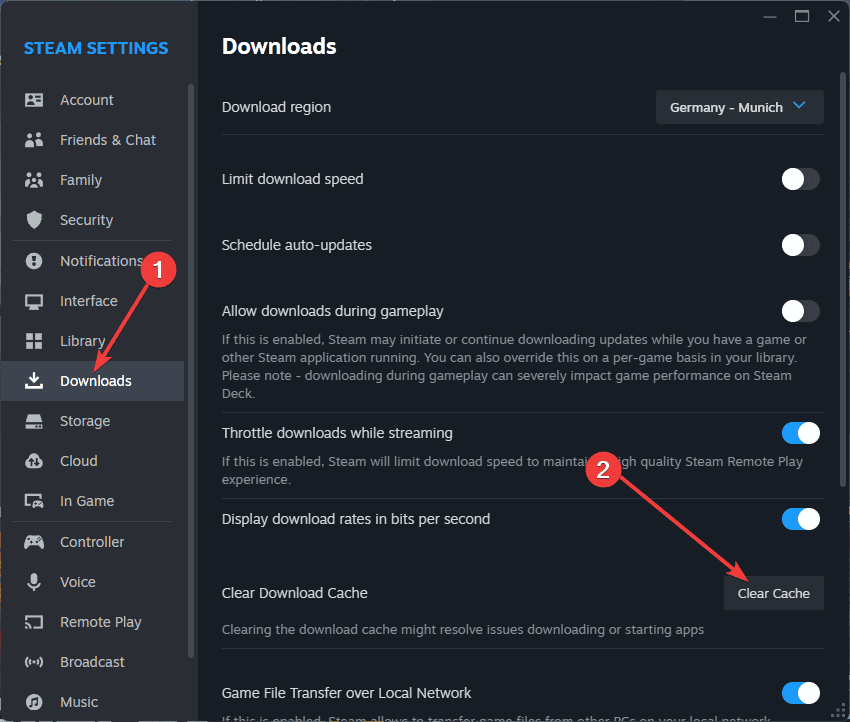The height and width of the screenshot is (722, 850).
Task: Open Storage settings page
Action: click(93, 421)
